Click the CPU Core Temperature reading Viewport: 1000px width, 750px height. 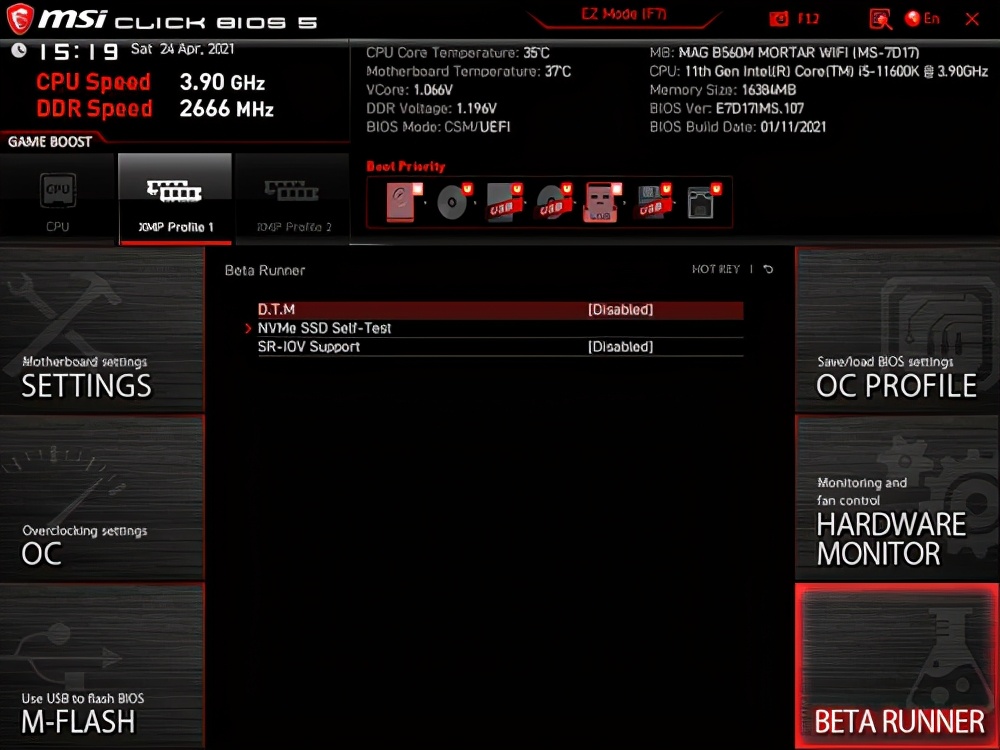458,53
